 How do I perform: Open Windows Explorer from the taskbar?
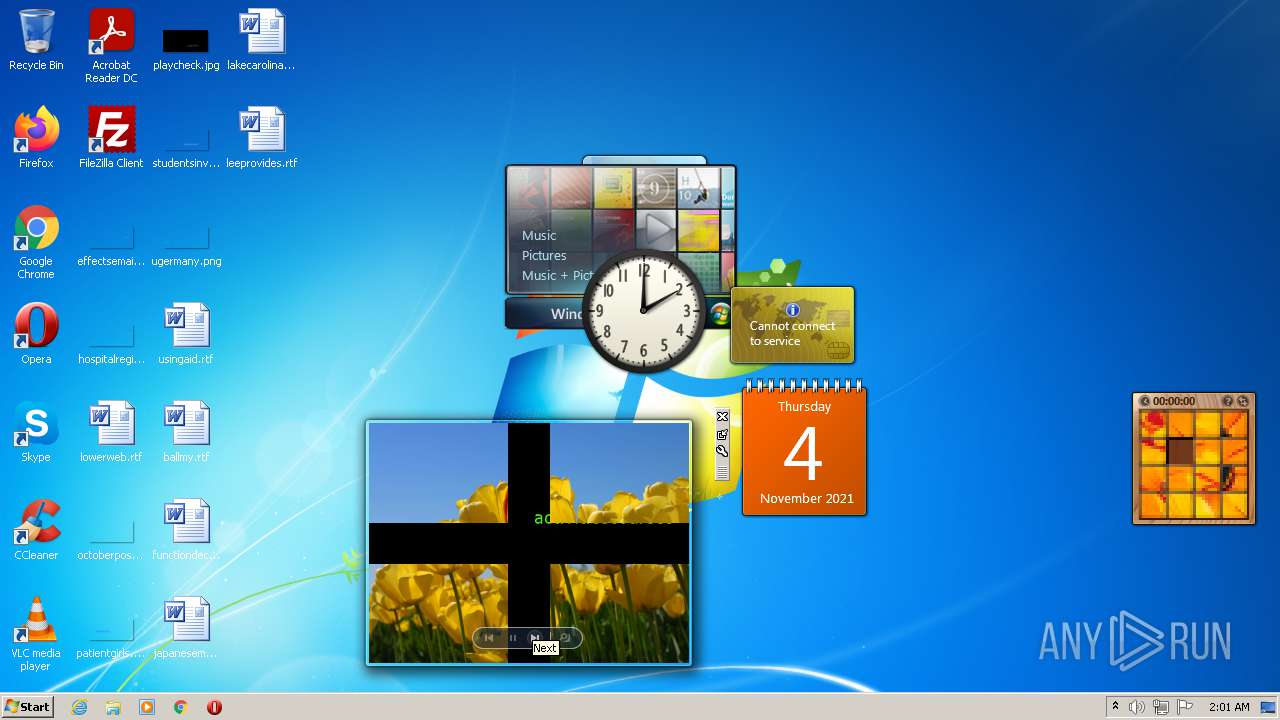tap(113, 707)
